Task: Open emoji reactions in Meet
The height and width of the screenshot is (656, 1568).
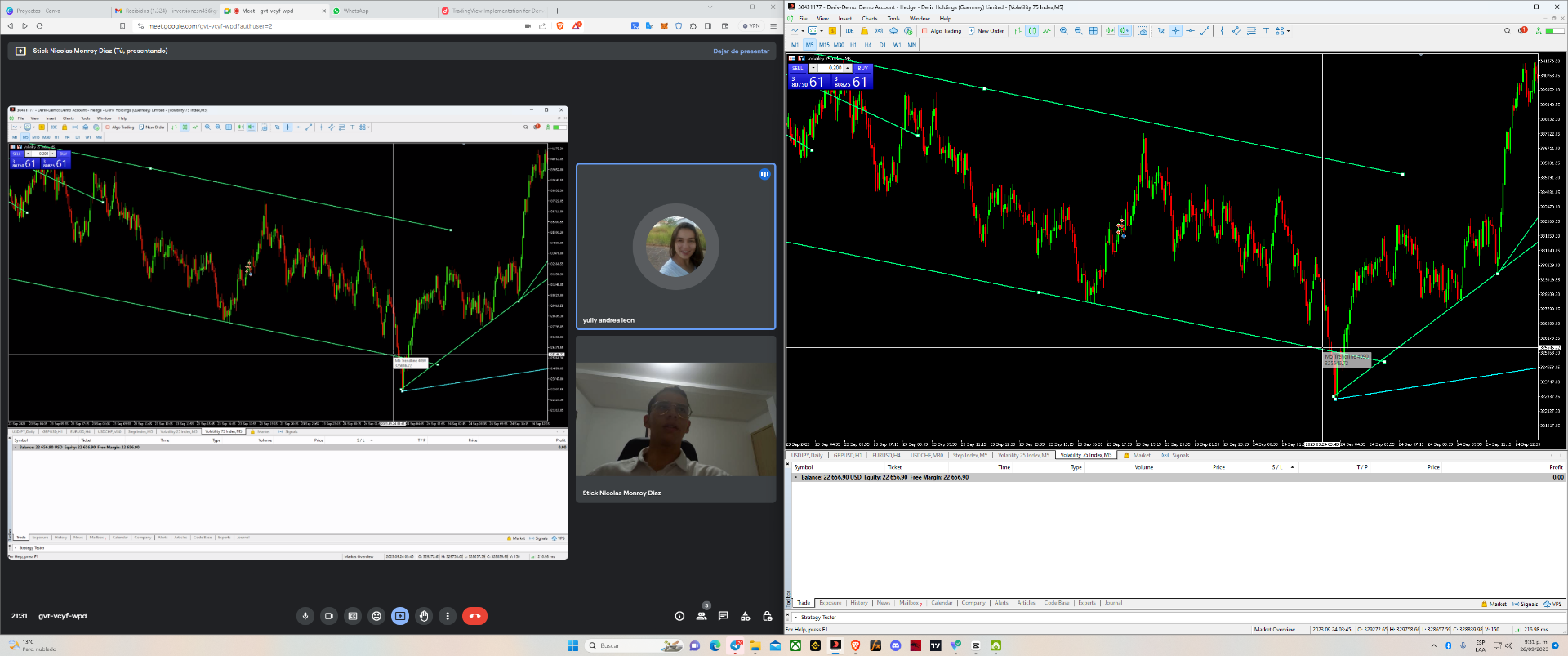Action: click(x=376, y=616)
